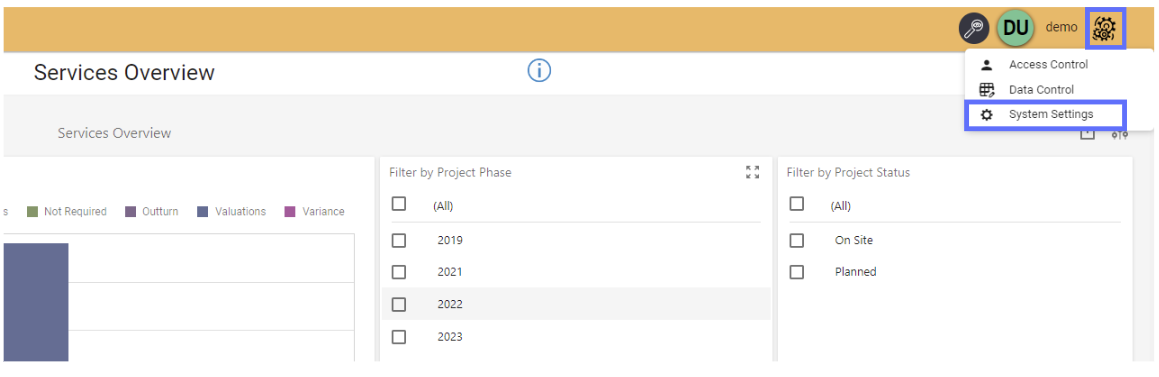The image size is (1159, 377).
Task: Click the blue information icon
Action: [x=540, y=71]
